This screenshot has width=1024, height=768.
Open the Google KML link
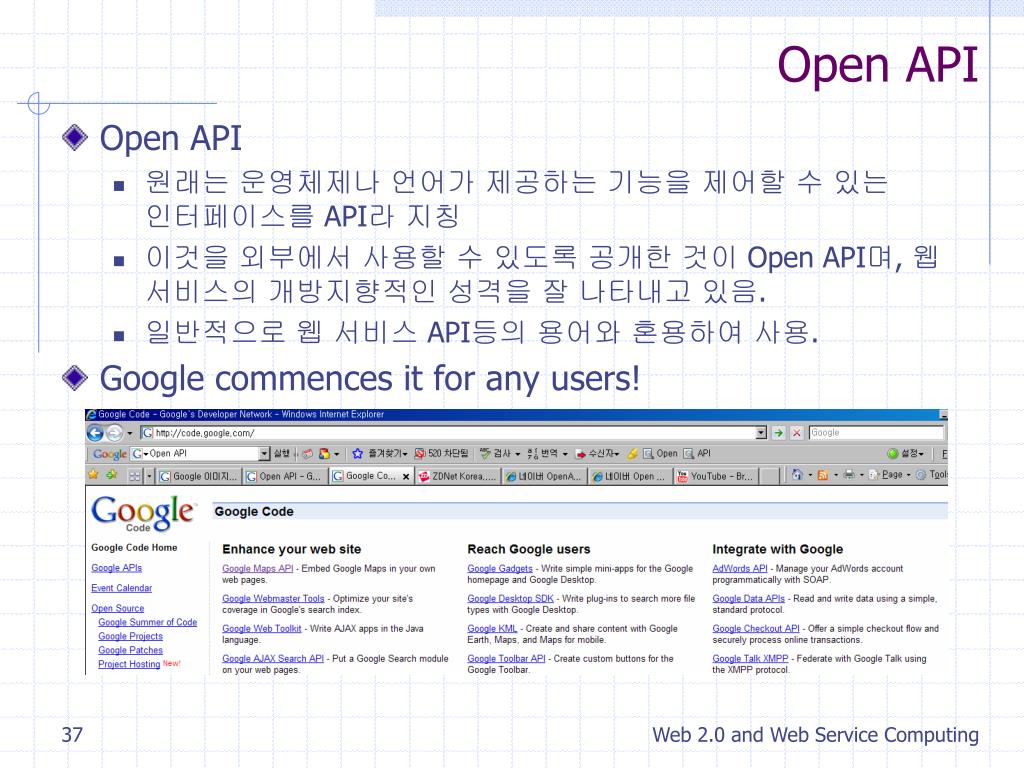click(492, 629)
